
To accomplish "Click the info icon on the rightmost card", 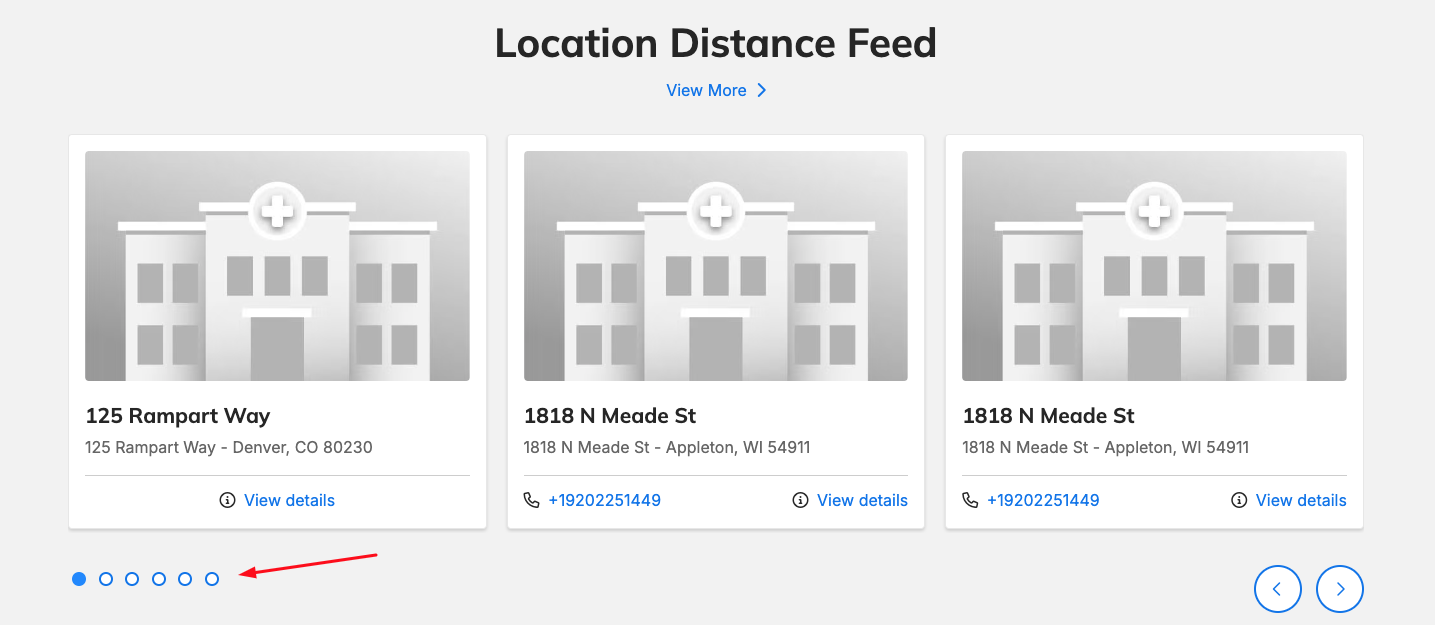I will coord(1239,500).
